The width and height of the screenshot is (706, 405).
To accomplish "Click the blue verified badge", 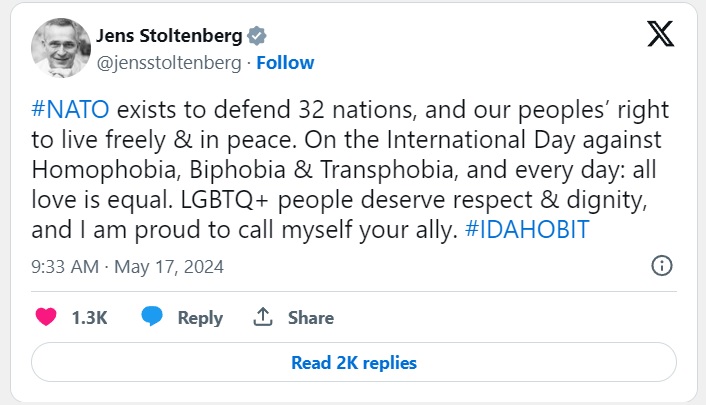I will click(x=258, y=37).
